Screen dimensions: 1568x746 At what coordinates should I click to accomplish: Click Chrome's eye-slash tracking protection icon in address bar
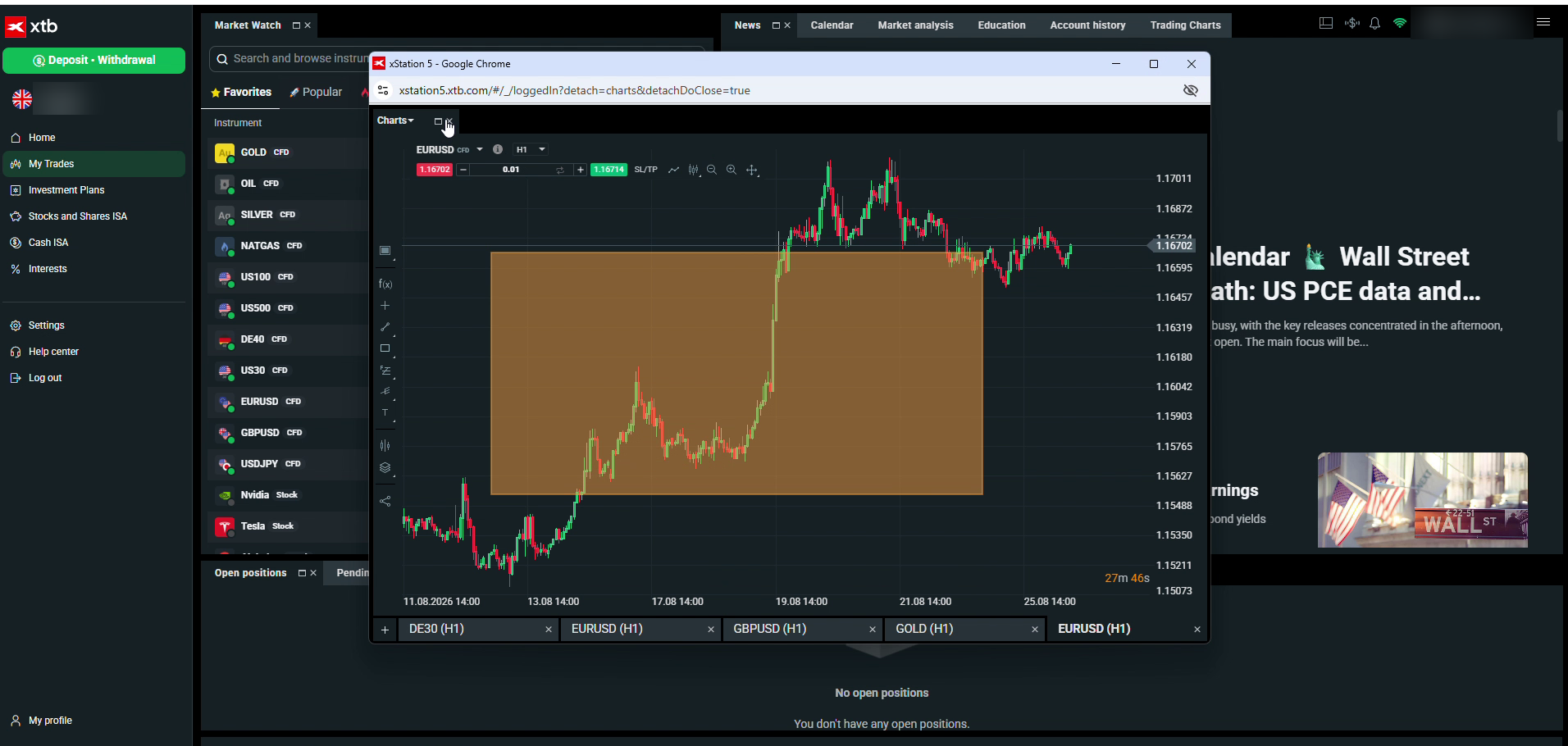pyautogui.click(x=1191, y=90)
